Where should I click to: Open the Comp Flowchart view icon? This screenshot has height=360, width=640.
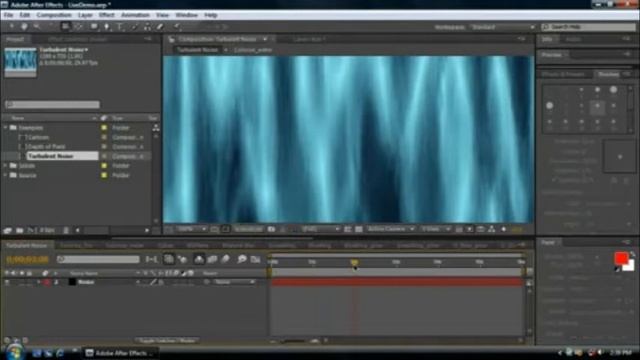tap(492, 229)
